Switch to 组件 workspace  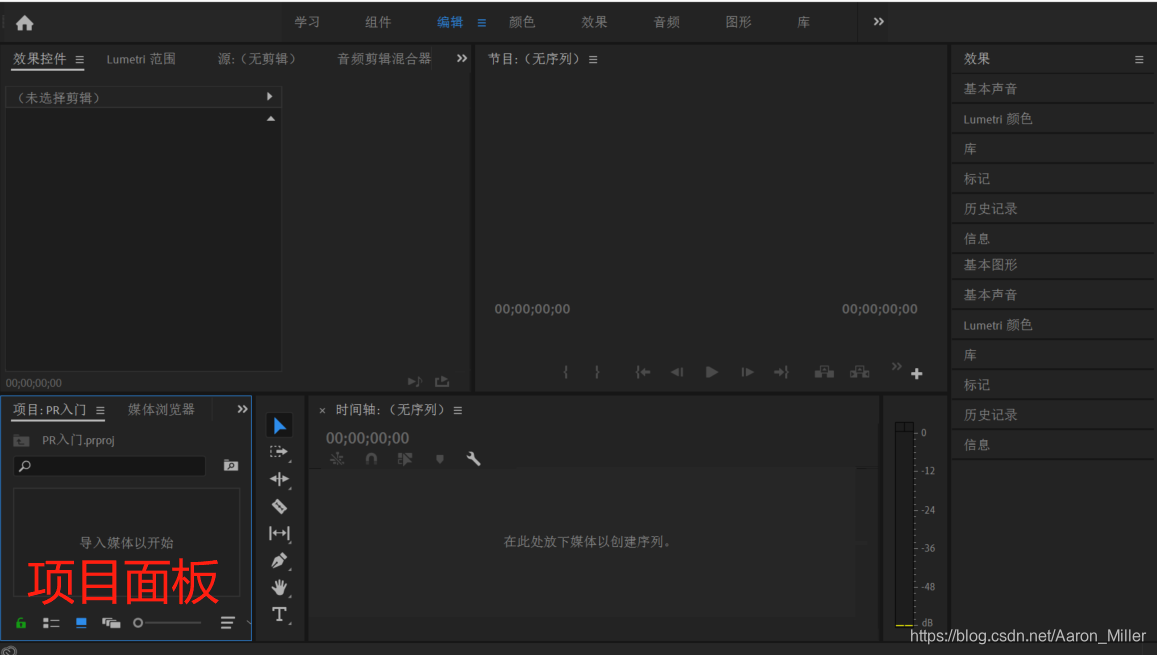point(378,22)
